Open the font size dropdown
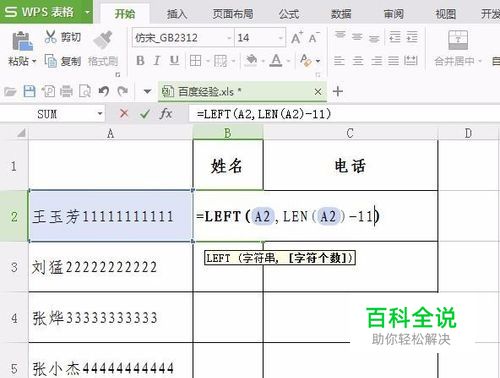The image size is (500, 378). [281, 38]
